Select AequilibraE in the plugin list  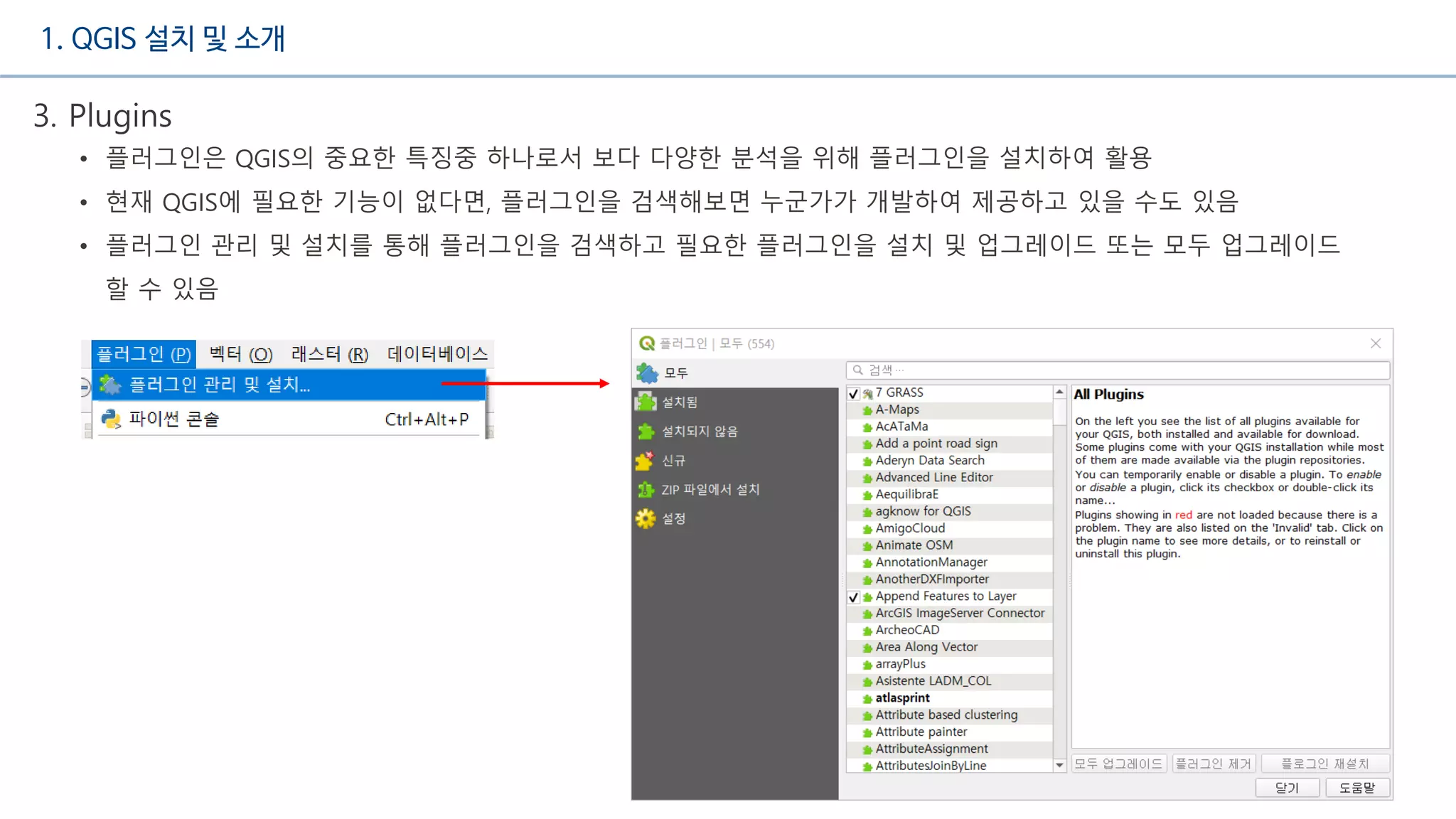point(950,495)
